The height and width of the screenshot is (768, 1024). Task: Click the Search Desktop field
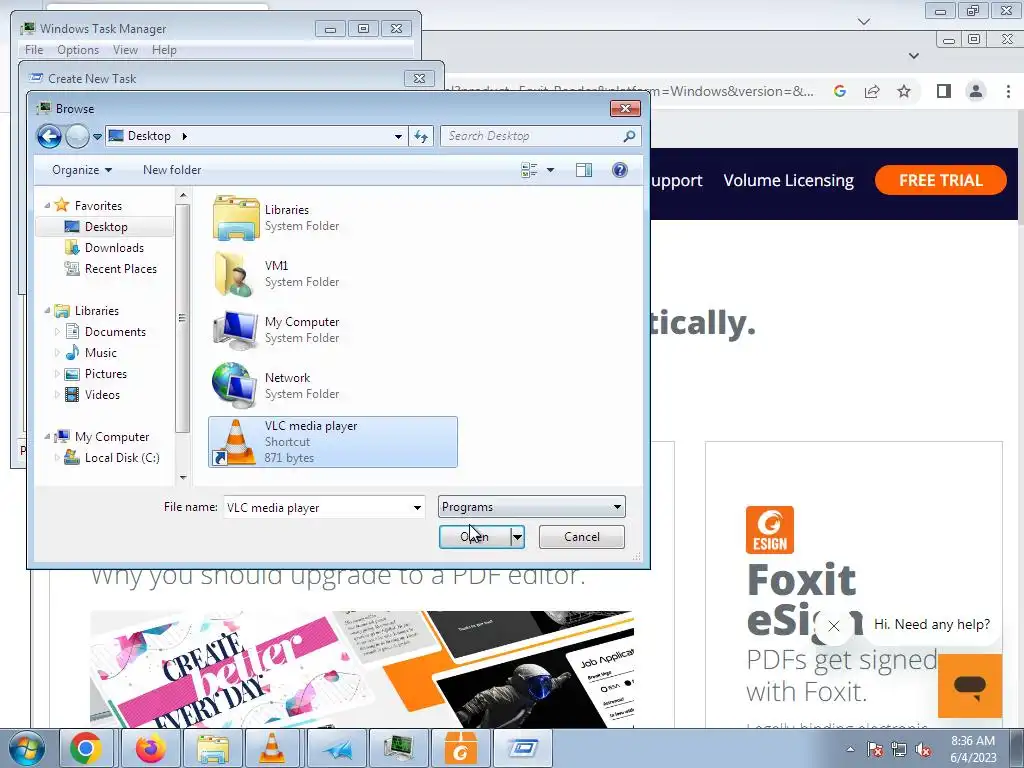[x=541, y=136]
